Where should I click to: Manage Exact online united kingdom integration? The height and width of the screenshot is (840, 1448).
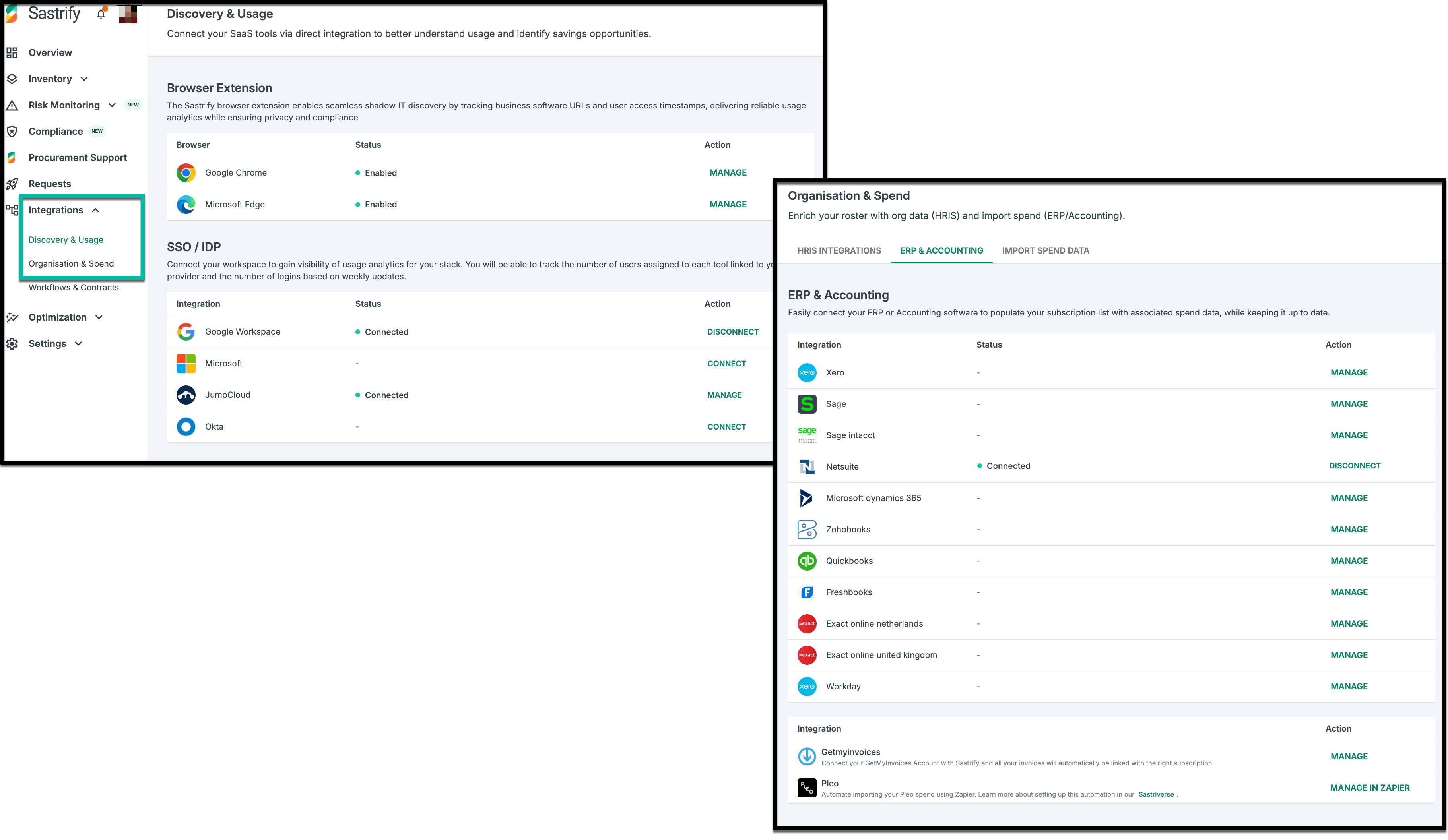click(x=1349, y=655)
